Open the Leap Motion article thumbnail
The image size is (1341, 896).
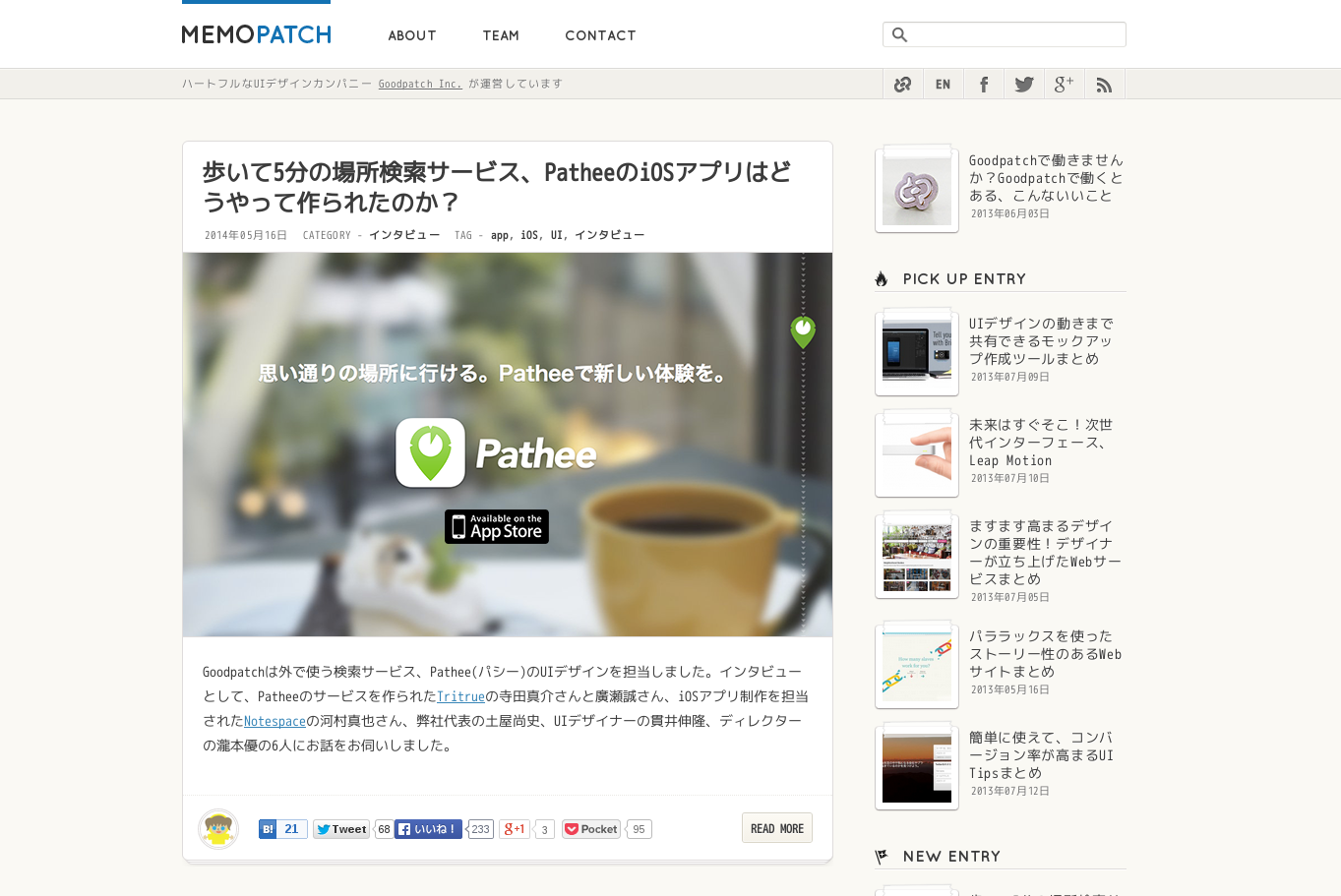coord(917,455)
